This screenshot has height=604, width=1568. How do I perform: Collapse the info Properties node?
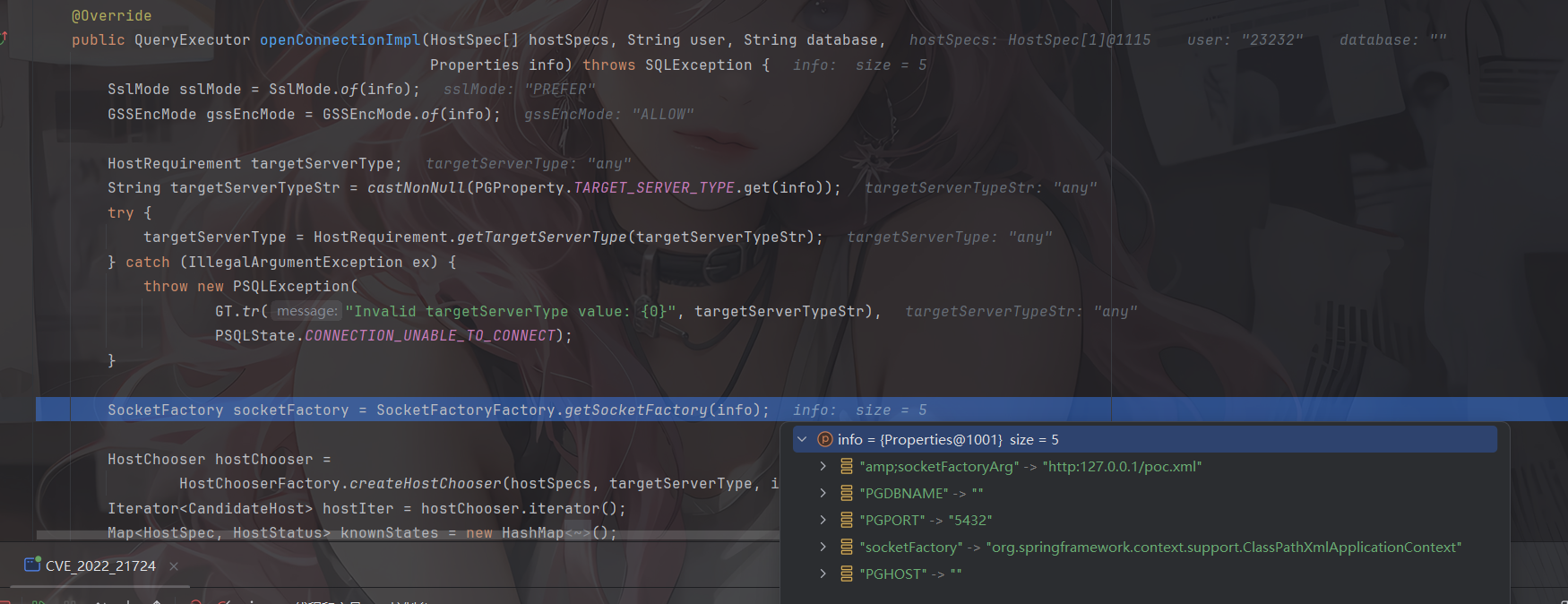click(802, 439)
